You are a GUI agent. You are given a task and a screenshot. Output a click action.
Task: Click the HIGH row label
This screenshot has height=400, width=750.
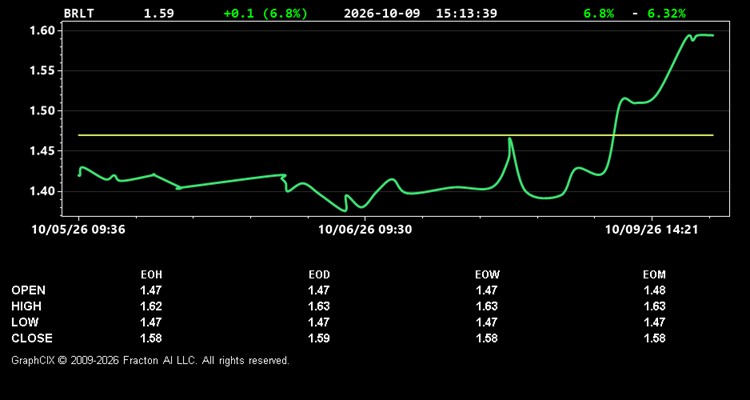[26, 306]
